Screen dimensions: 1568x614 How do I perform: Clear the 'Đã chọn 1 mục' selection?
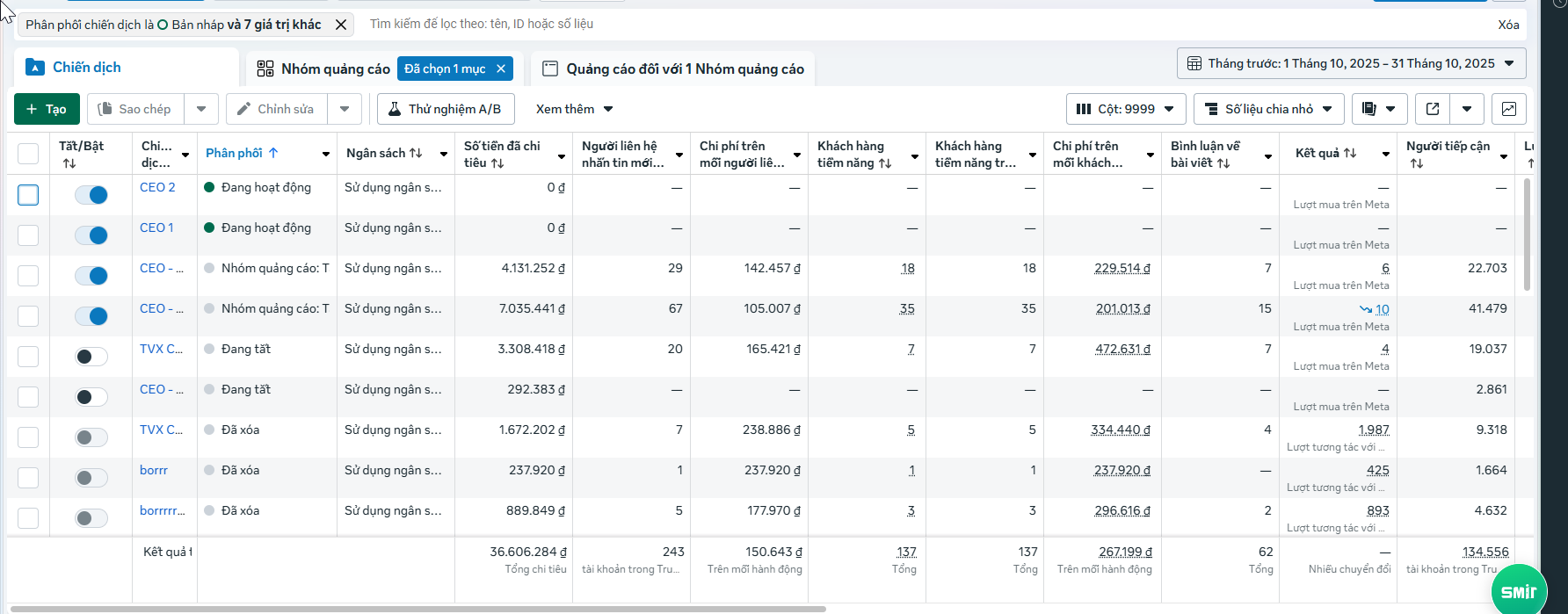click(501, 69)
